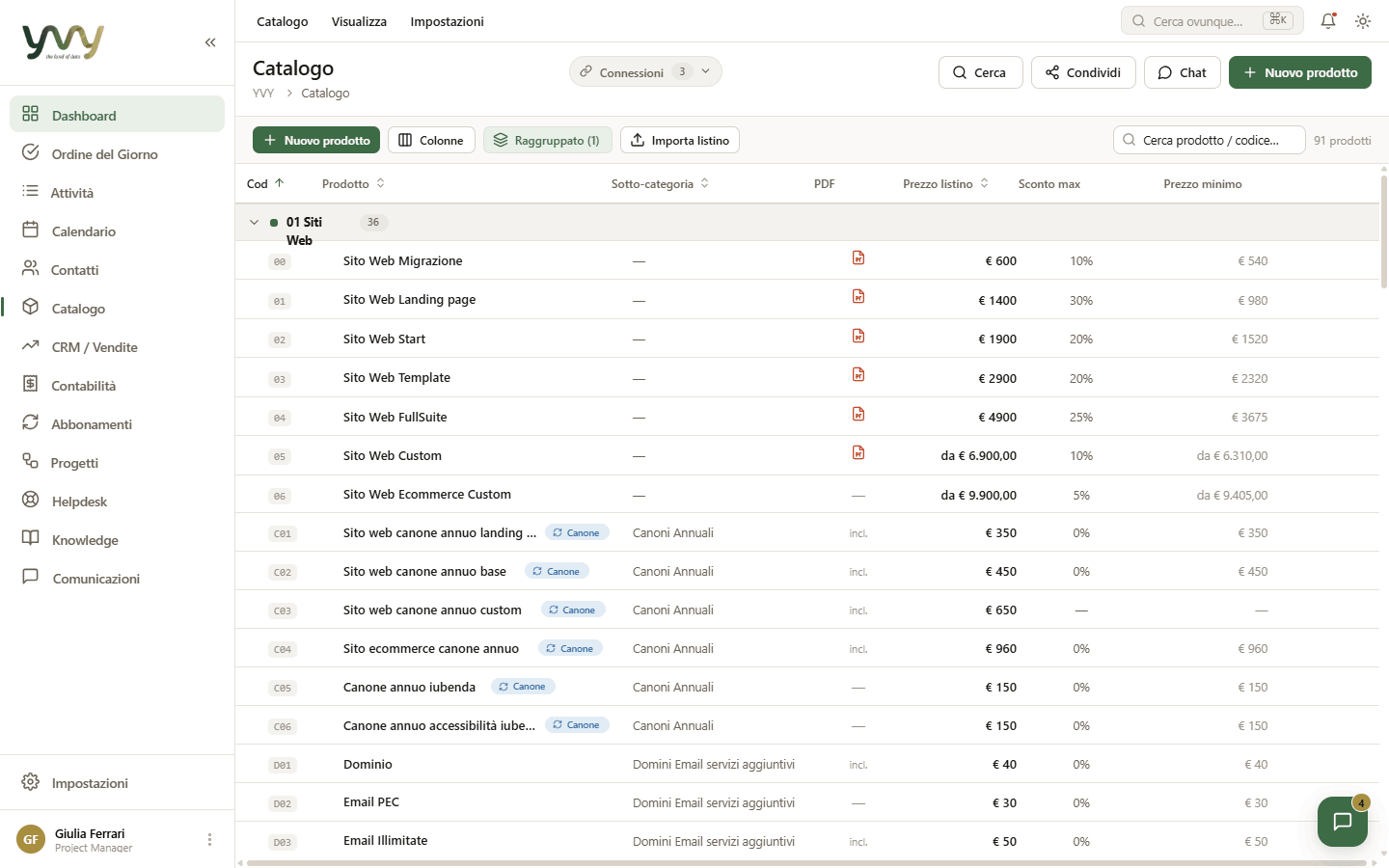Click the Comunicazioni speech bubble icon
This screenshot has width=1389, height=868.
(x=31, y=577)
